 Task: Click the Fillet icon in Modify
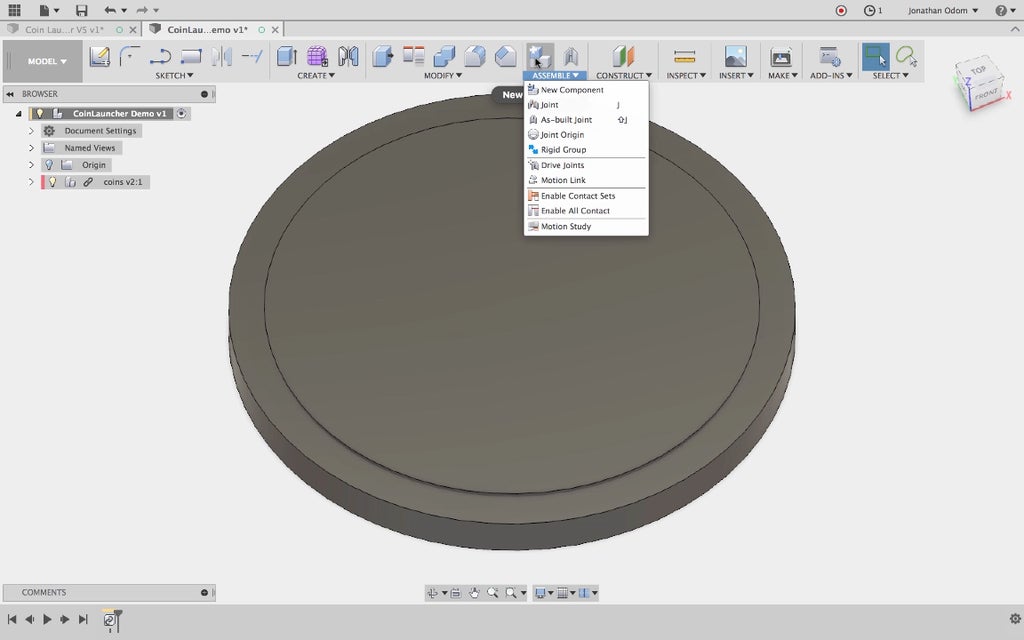[475, 56]
